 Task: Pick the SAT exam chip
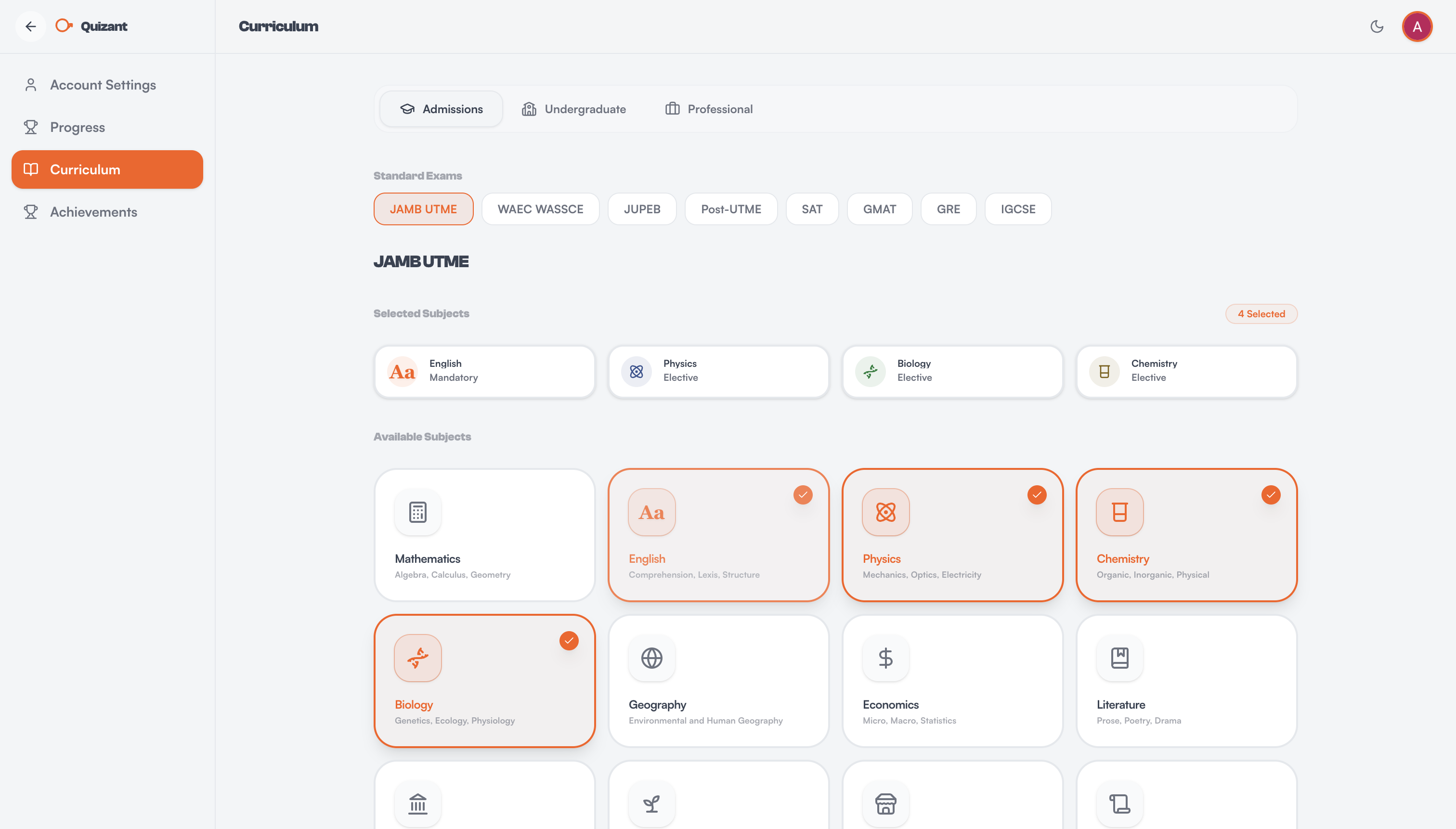click(x=812, y=209)
